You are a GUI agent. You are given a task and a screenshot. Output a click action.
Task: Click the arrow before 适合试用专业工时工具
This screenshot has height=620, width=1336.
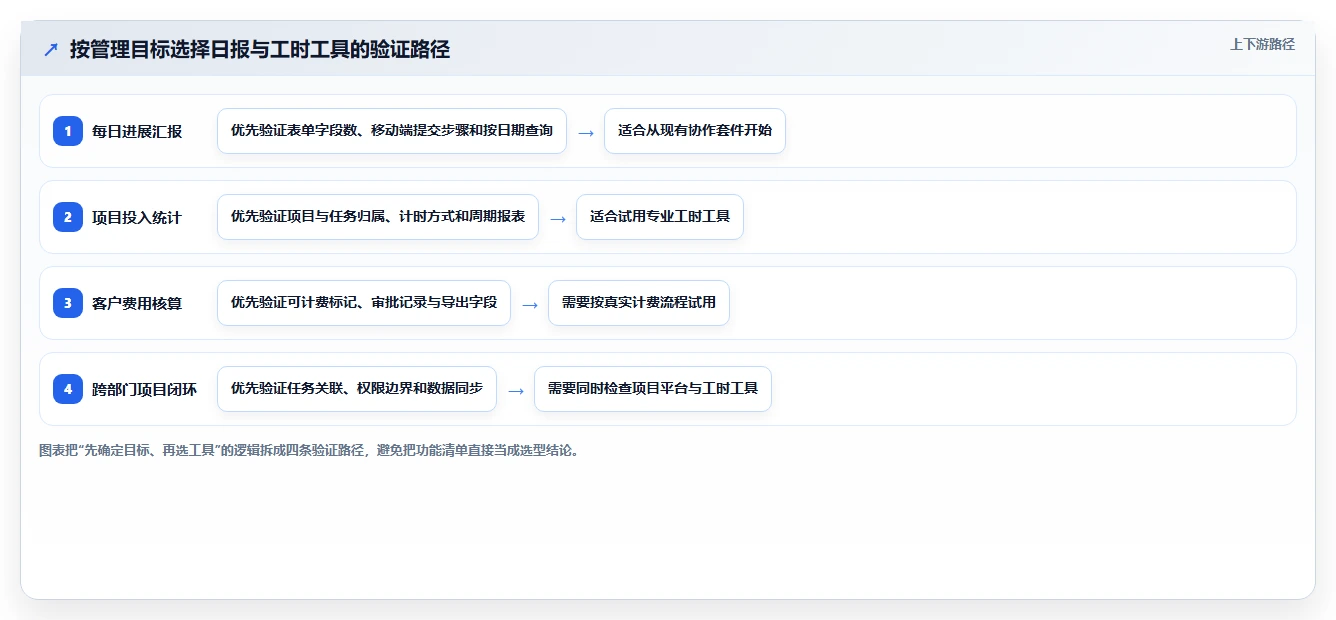pyautogui.click(x=558, y=218)
